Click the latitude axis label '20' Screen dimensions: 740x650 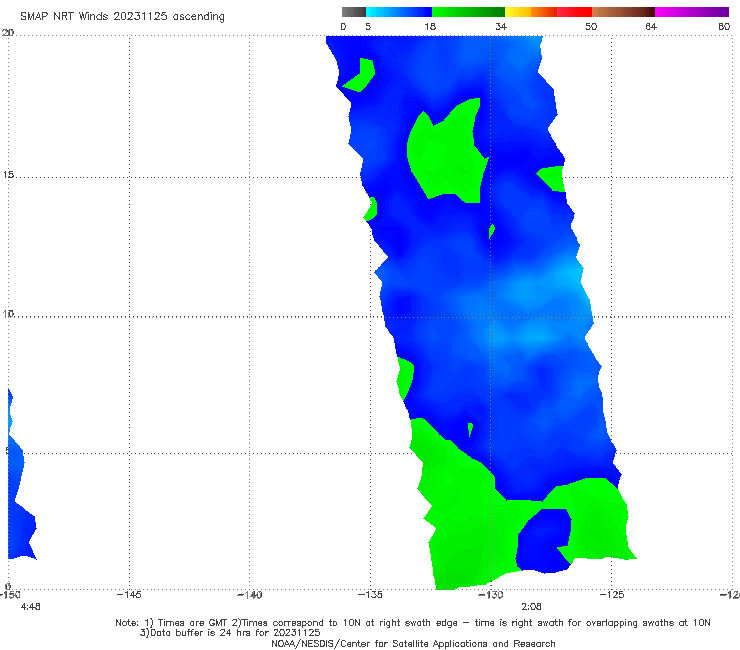pos(8,33)
